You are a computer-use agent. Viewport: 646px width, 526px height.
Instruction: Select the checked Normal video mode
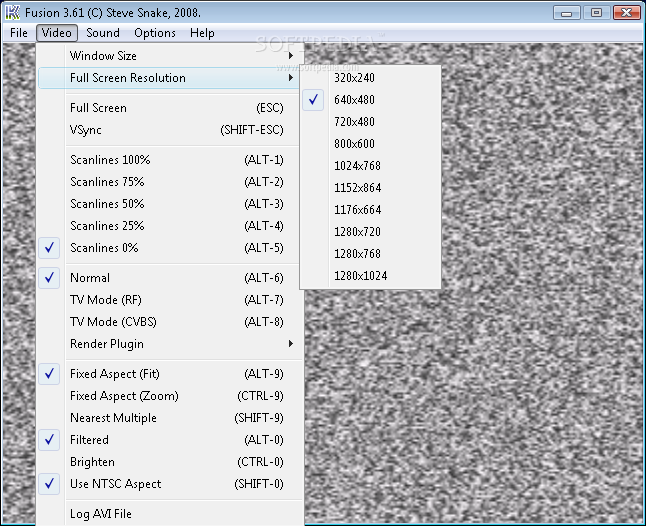coord(171,278)
